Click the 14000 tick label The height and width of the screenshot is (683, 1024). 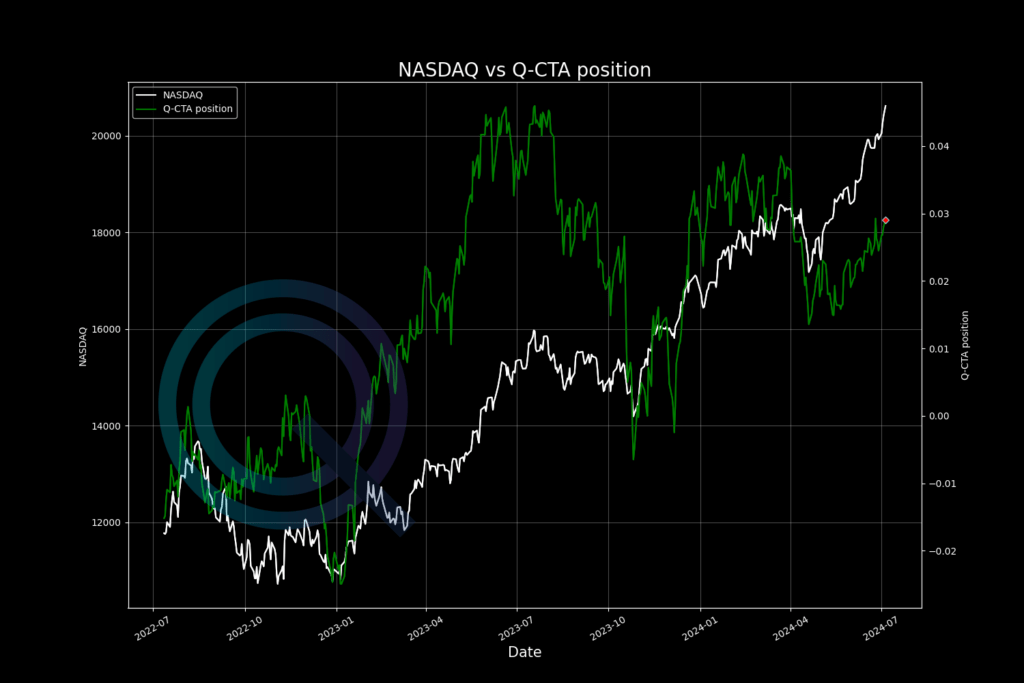click(106, 426)
